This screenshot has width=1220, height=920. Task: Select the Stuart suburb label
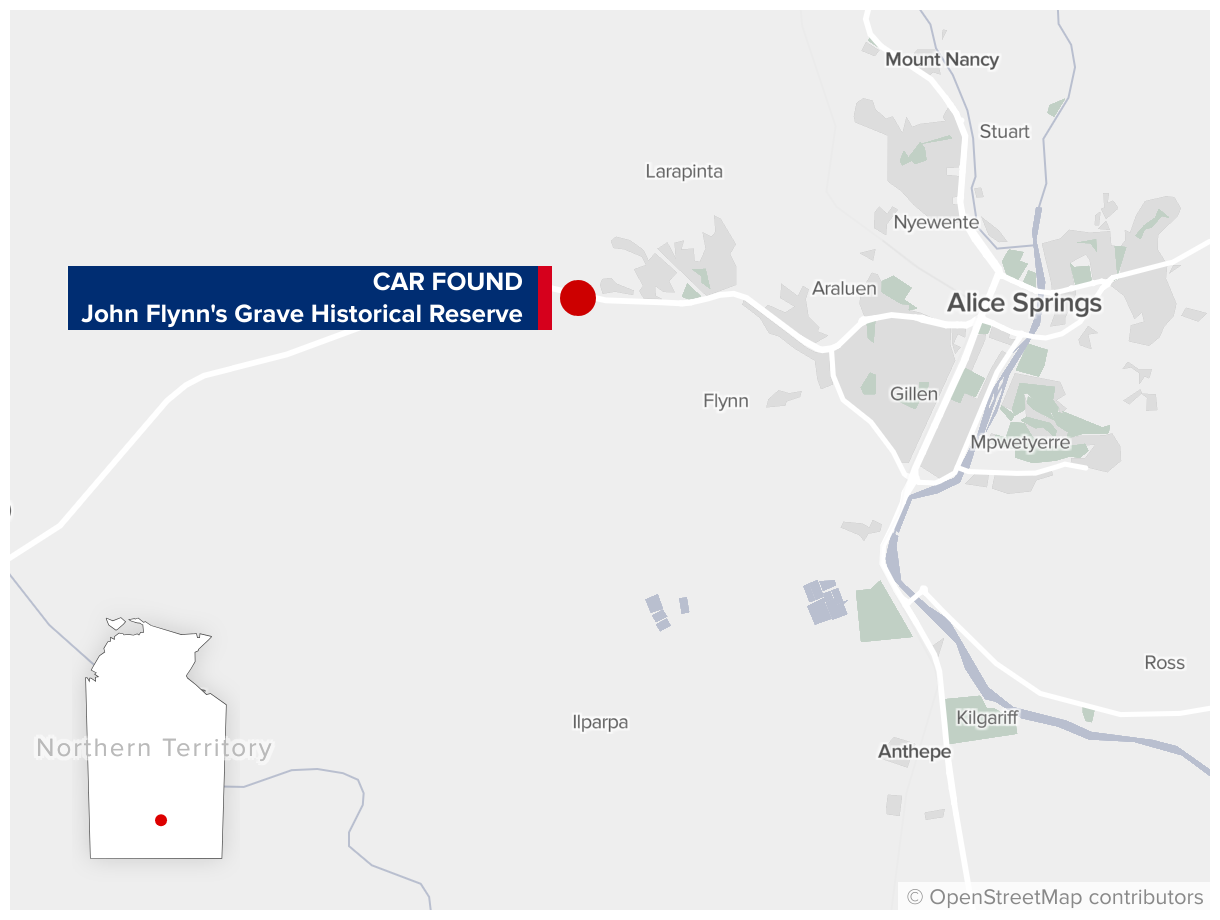pyautogui.click(x=1004, y=131)
